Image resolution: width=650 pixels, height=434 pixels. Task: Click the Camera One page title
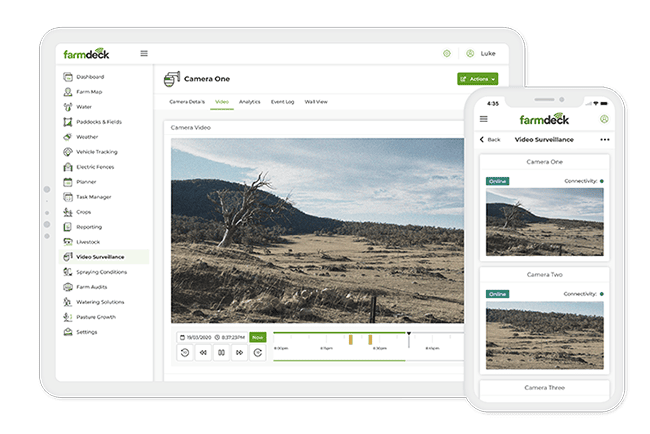[207, 79]
